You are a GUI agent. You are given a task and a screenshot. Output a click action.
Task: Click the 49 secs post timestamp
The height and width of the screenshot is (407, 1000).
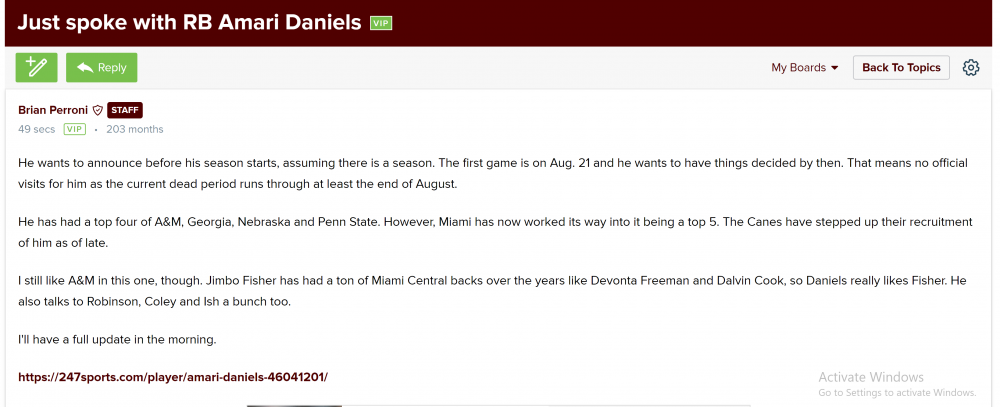[36, 129]
